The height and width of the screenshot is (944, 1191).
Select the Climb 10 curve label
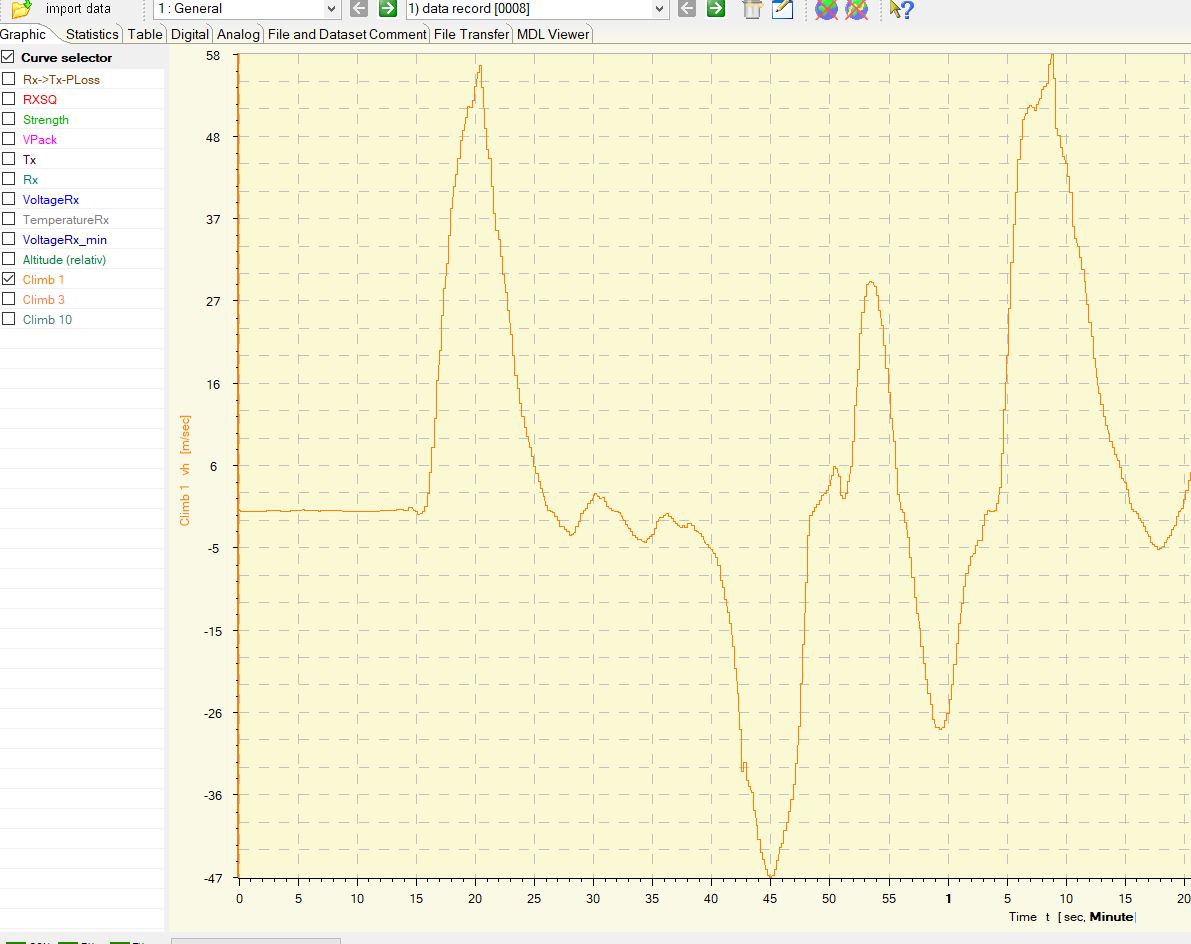pyautogui.click(x=47, y=320)
